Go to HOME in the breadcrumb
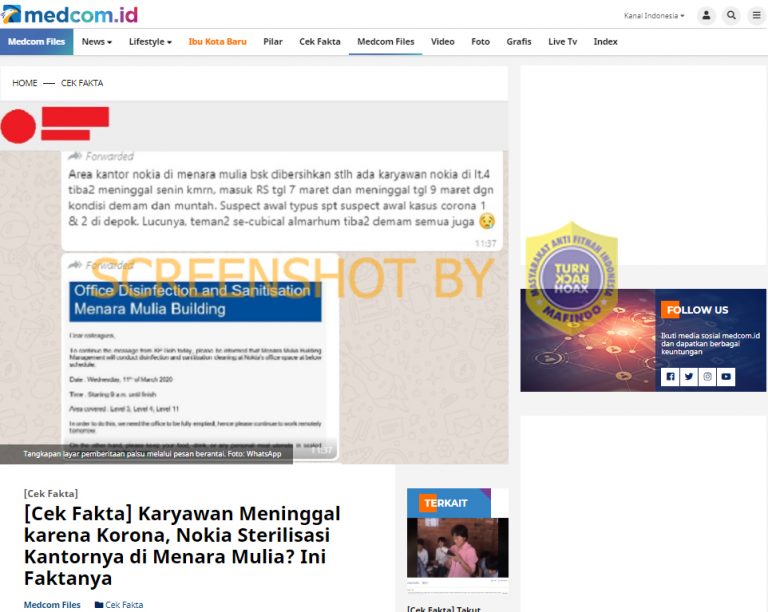The width and height of the screenshot is (768, 612). [25, 83]
